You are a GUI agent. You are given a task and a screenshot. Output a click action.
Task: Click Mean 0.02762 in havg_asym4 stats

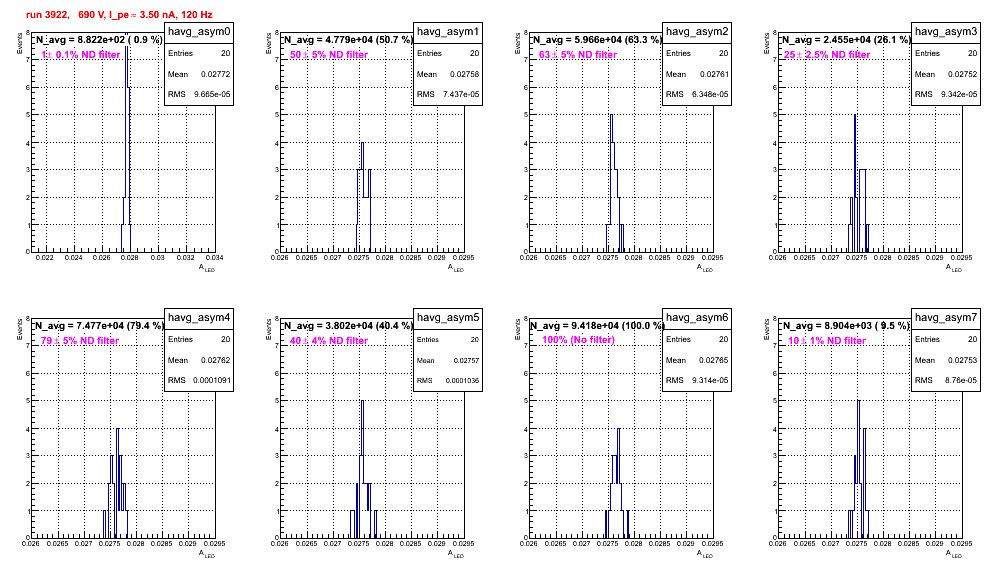[199, 360]
